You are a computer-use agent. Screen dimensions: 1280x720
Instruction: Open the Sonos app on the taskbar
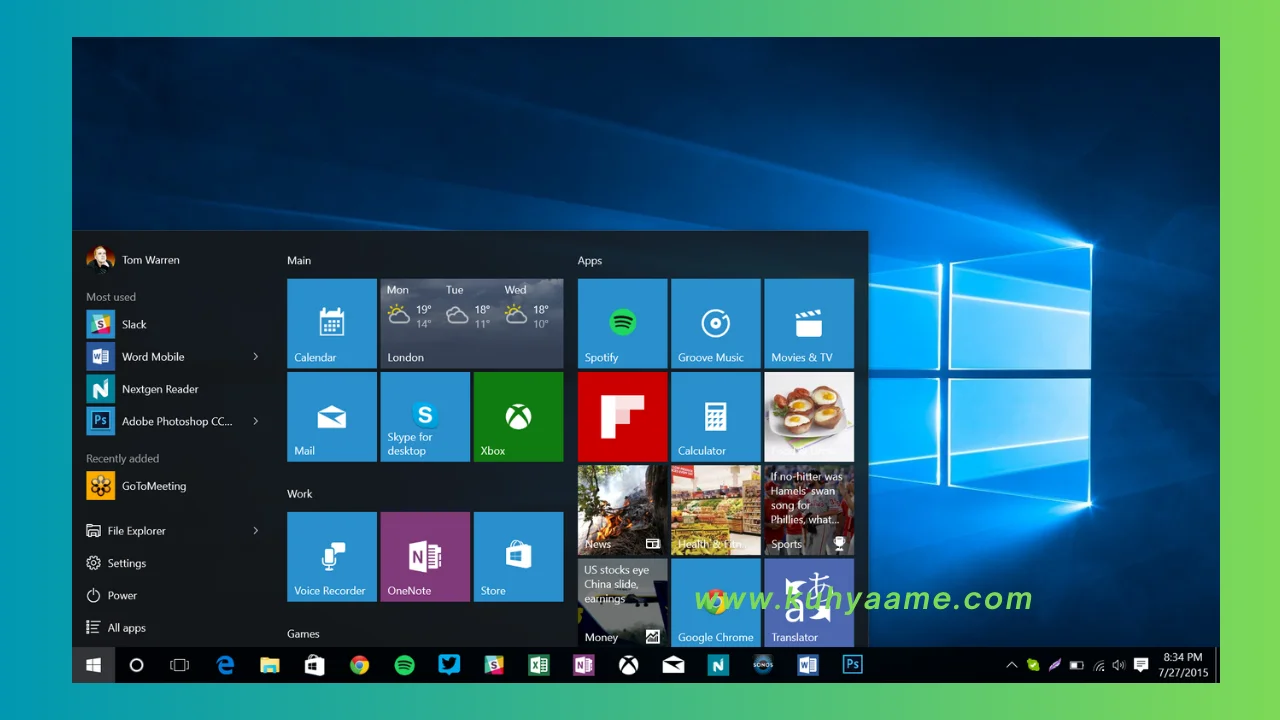coord(763,665)
